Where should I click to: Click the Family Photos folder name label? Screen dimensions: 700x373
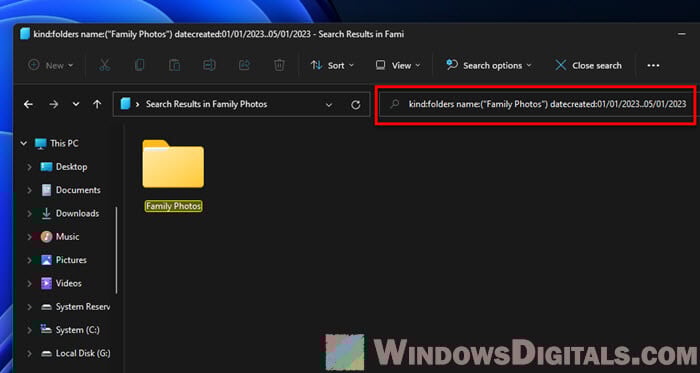174,206
